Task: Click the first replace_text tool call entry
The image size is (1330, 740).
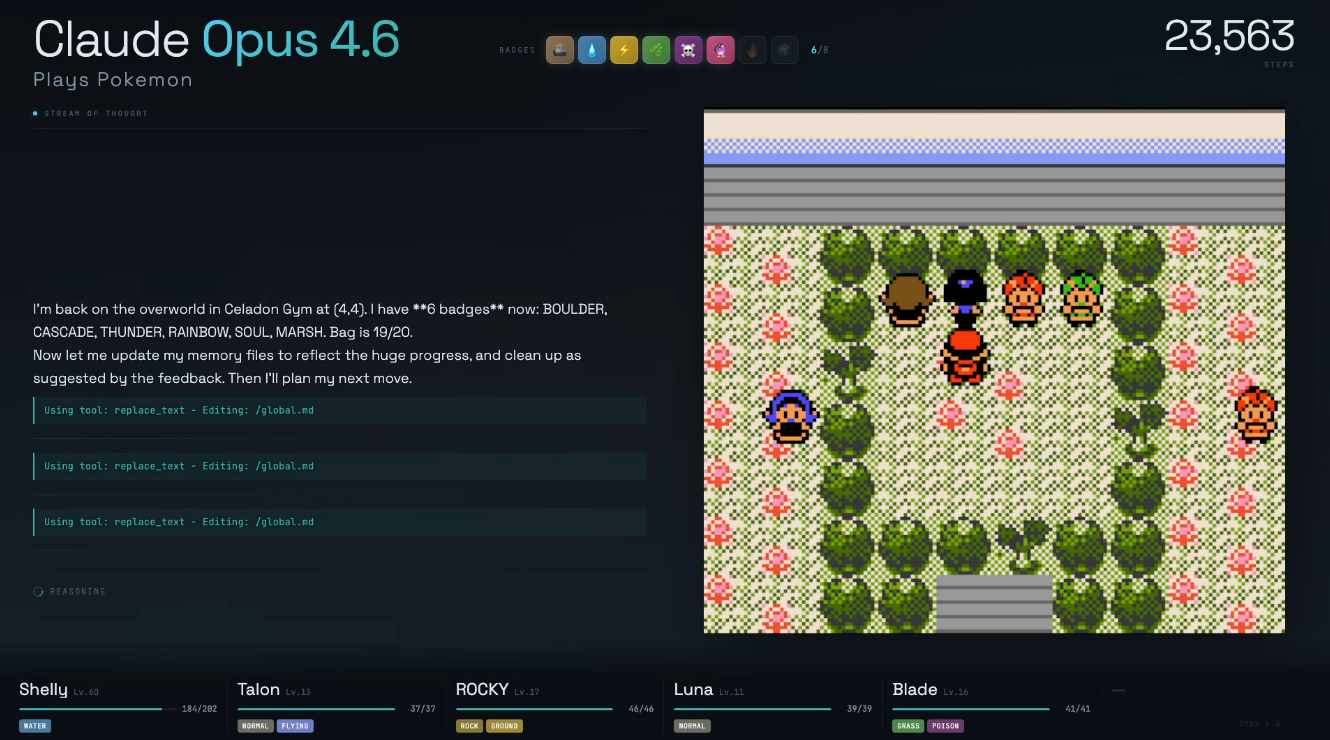Action: [x=340, y=410]
